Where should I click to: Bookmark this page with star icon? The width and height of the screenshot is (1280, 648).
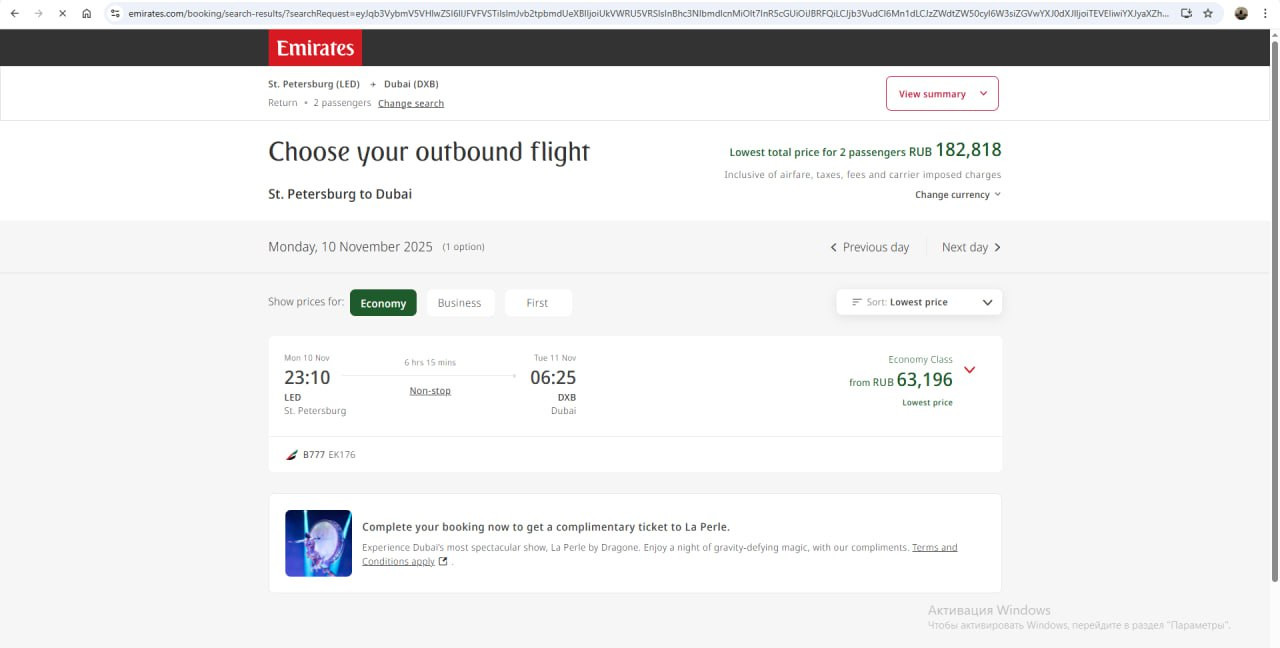pos(1208,14)
